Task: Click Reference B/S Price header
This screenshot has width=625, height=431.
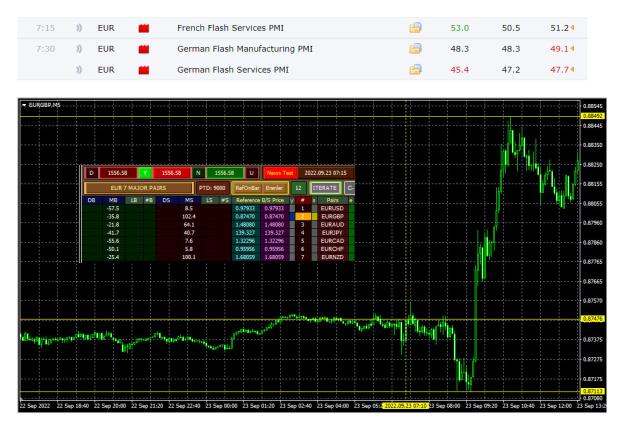Action: click(x=260, y=200)
